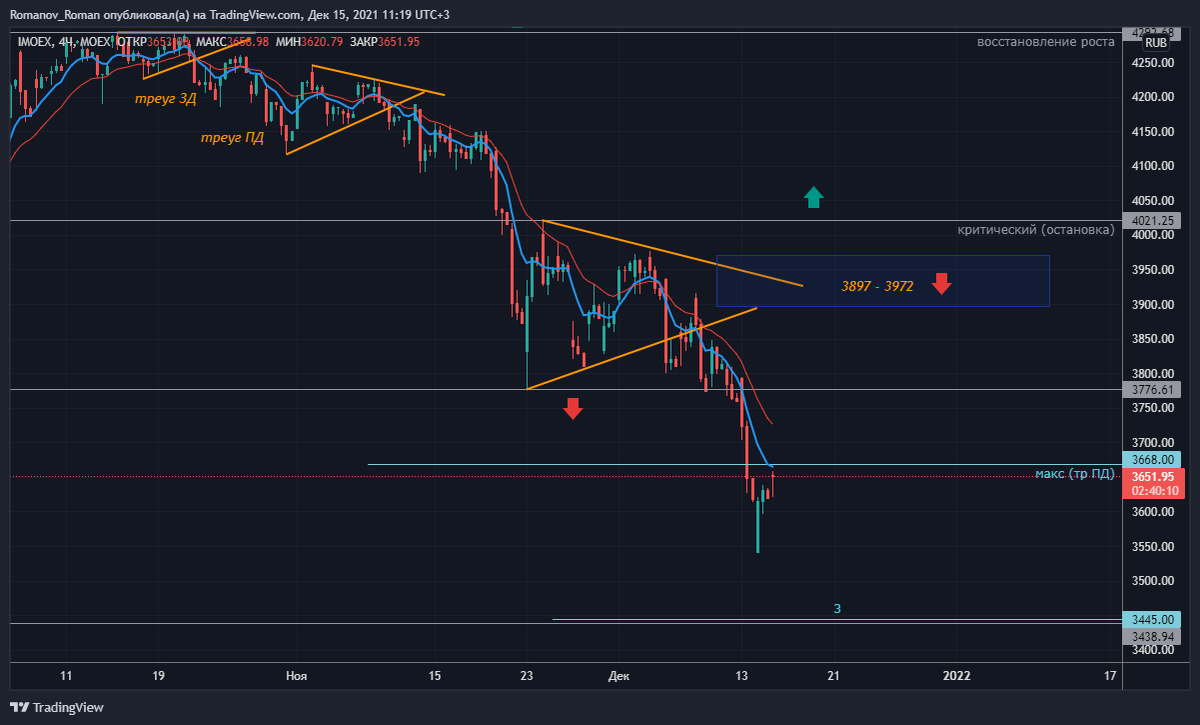Screen dimensions: 1200x725
Task: Click the 4100.00 price axis tick
Action: (x=1152, y=166)
